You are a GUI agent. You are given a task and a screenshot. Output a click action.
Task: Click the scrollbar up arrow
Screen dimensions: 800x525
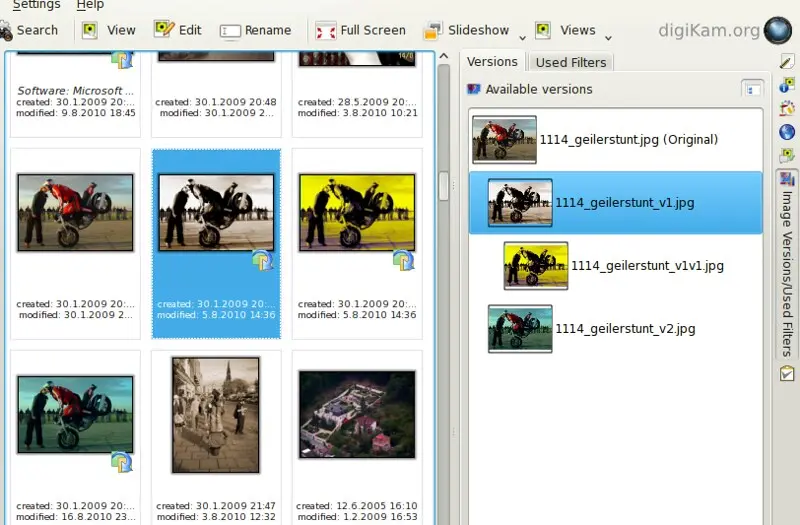444,56
